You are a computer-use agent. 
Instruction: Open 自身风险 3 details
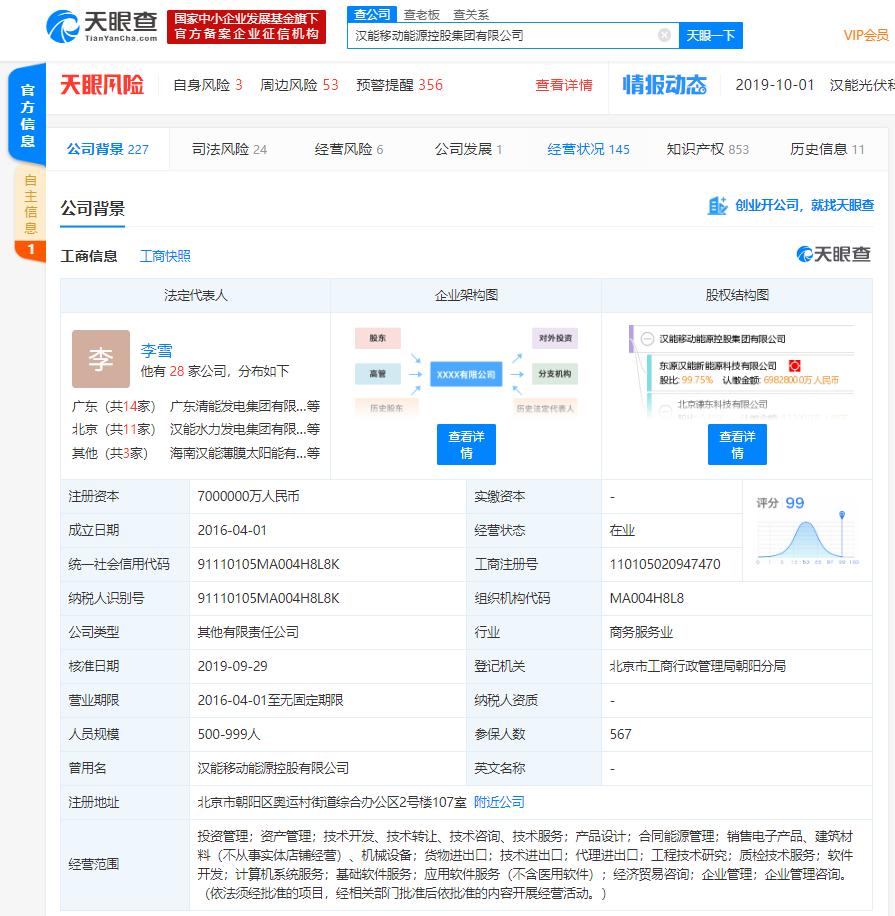click(208, 85)
